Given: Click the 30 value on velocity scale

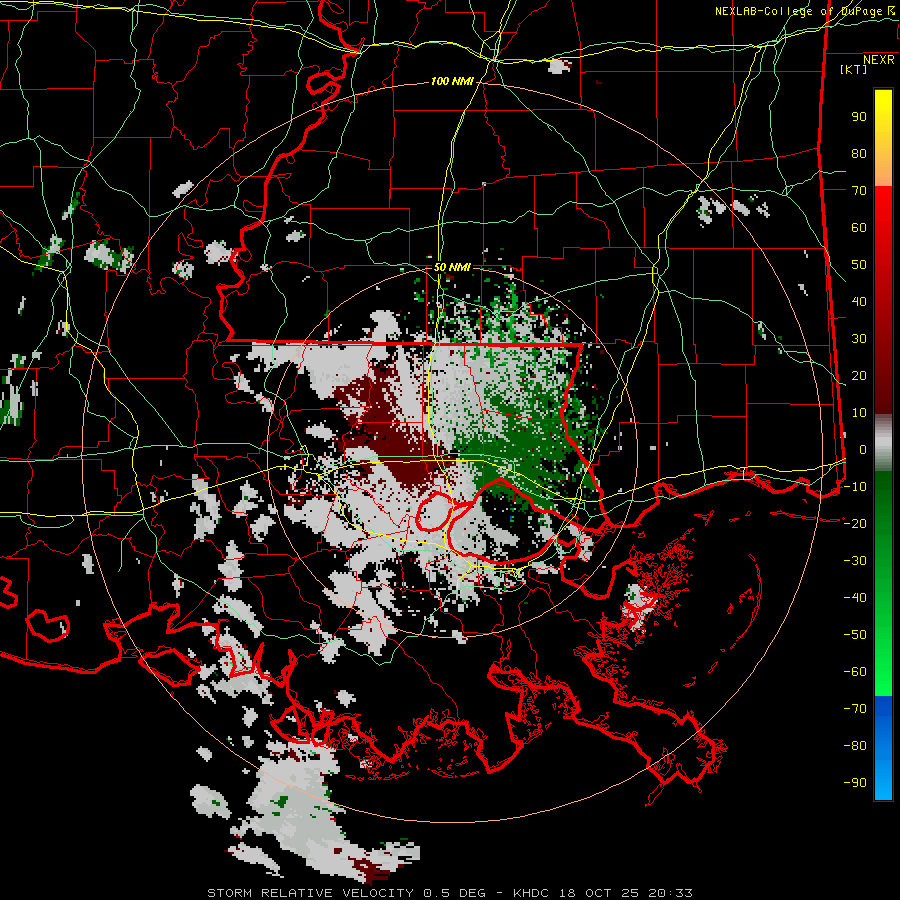Looking at the screenshot, I should coord(859,339).
